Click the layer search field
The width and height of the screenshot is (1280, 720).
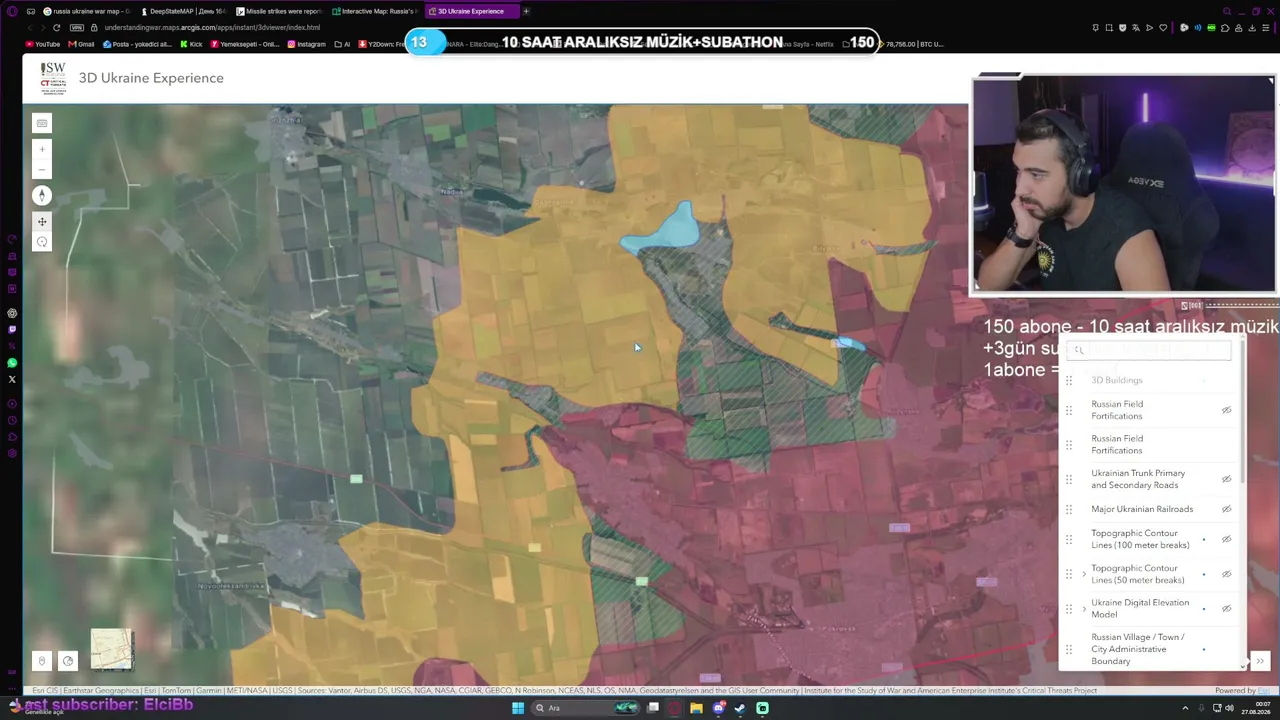pyautogui.click(x=1150, y=350)
